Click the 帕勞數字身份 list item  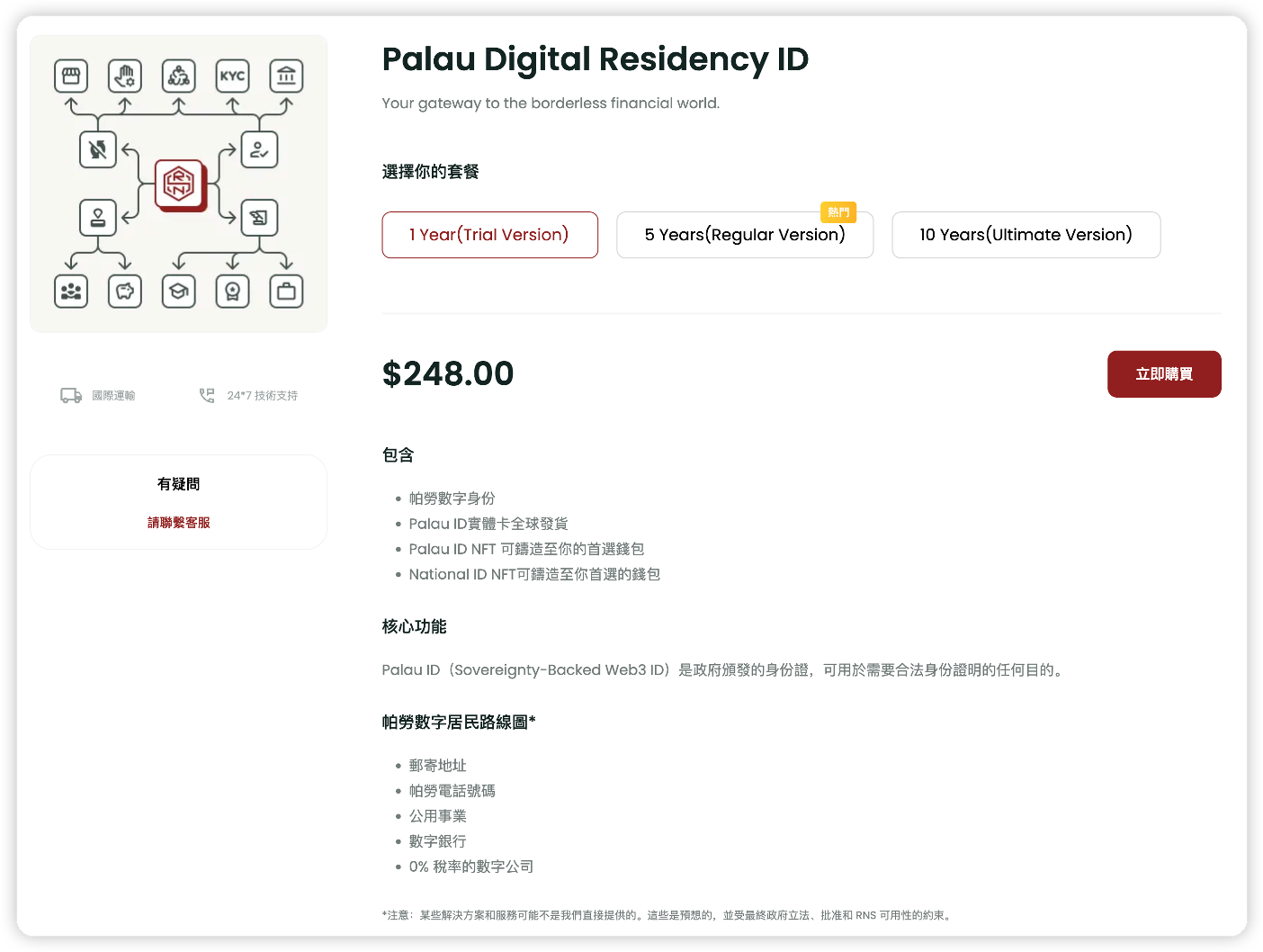point(452,498)
